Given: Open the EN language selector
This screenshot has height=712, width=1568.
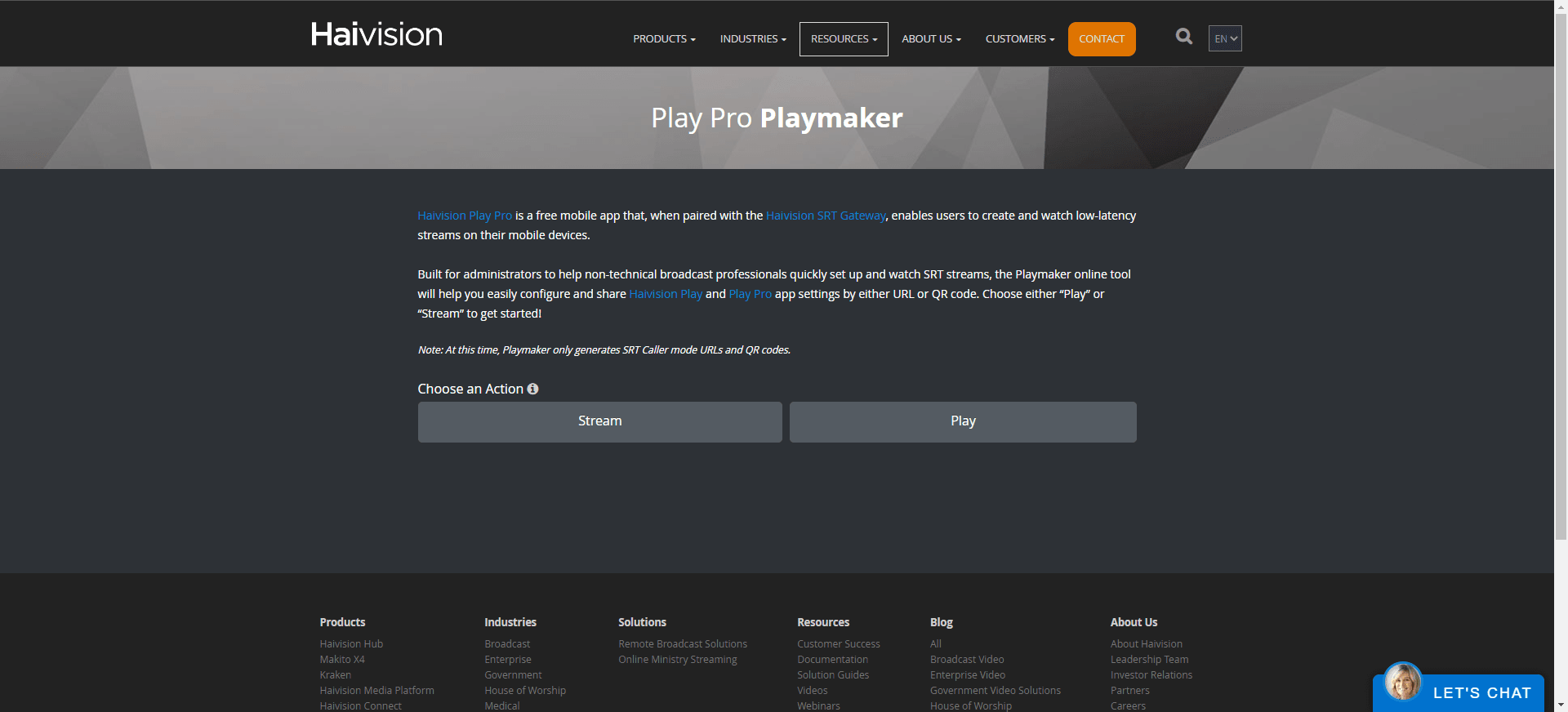Looking at the screenshot, I should tap(1224, 38).
